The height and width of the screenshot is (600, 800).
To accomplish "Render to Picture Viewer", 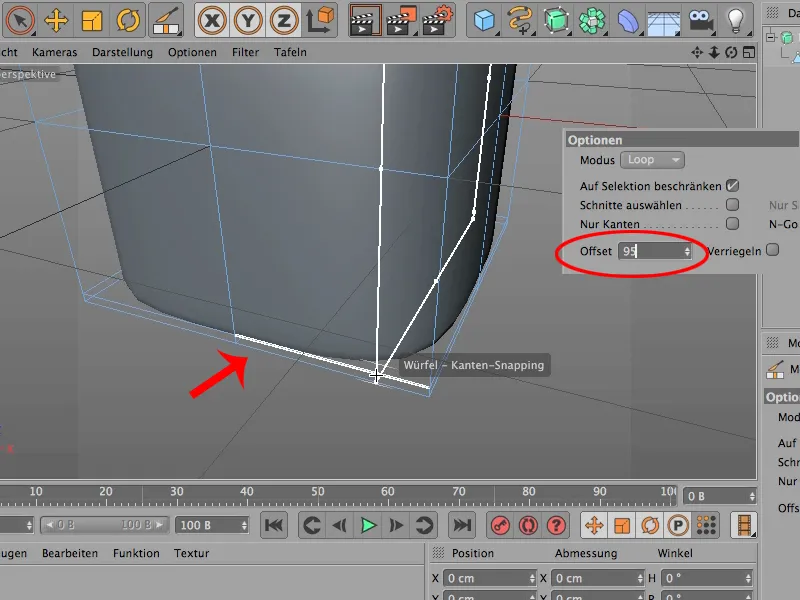I will [x=402, y=20].
